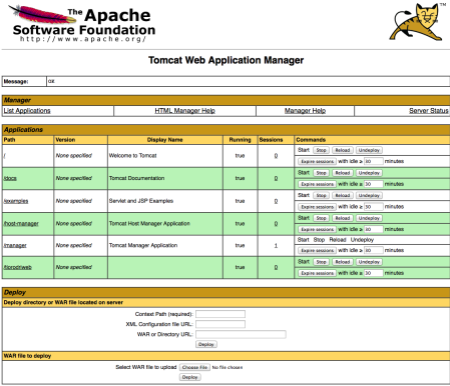Click idle minutes field in /host-manager row

point(373,229)
